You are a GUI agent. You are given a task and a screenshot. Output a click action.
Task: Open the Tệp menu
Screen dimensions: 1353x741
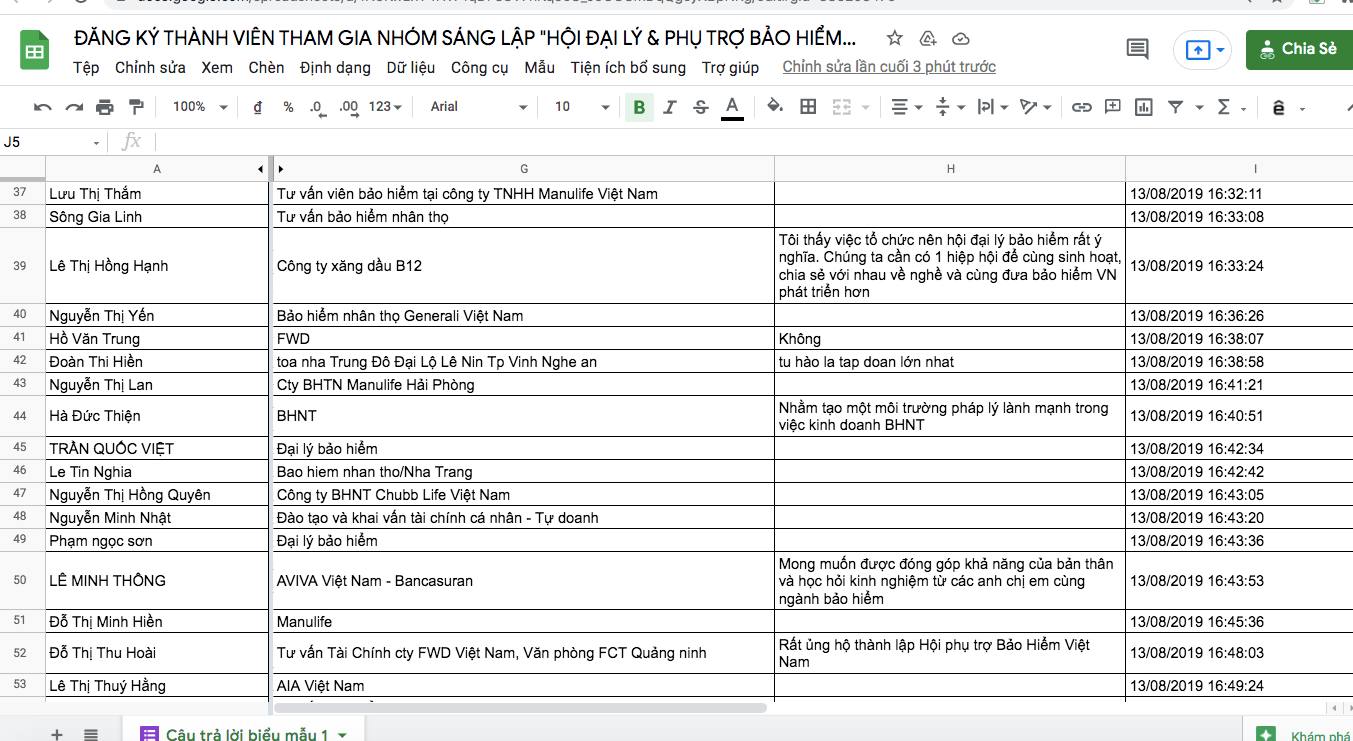pos(86,68)
